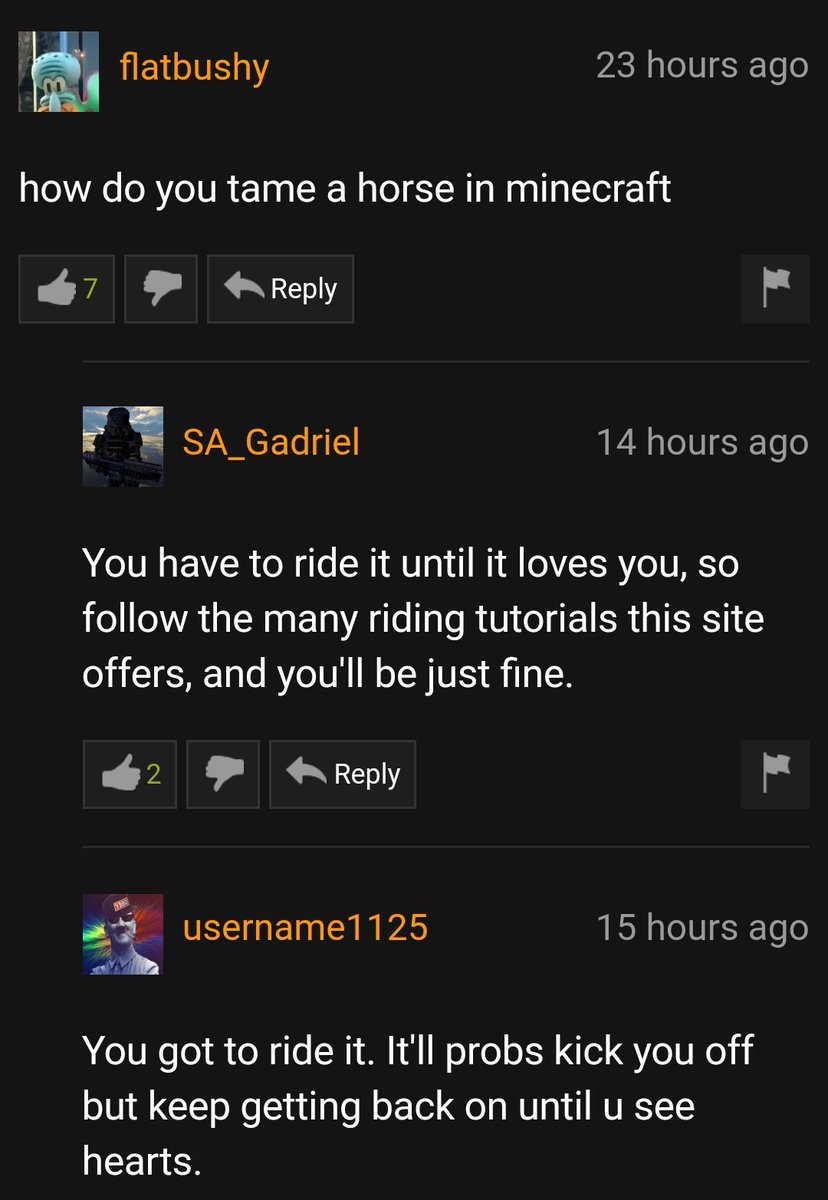Click username1125's rainbow avatar image
The width and height of the screenshot is (828, 1200).
click(123, 934)
